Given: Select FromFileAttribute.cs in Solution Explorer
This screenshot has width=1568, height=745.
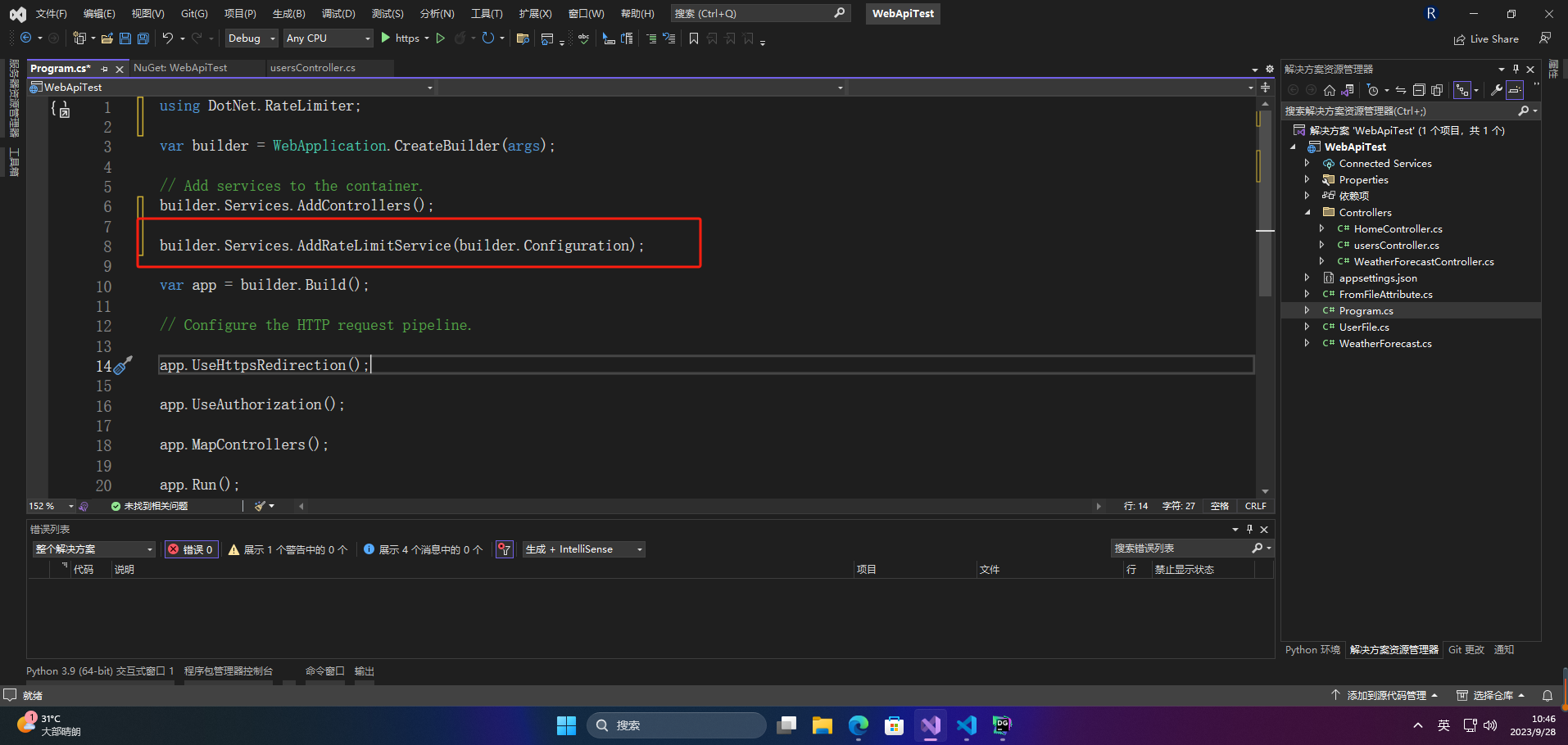Looking at the screenshot, I should 1385,294.
